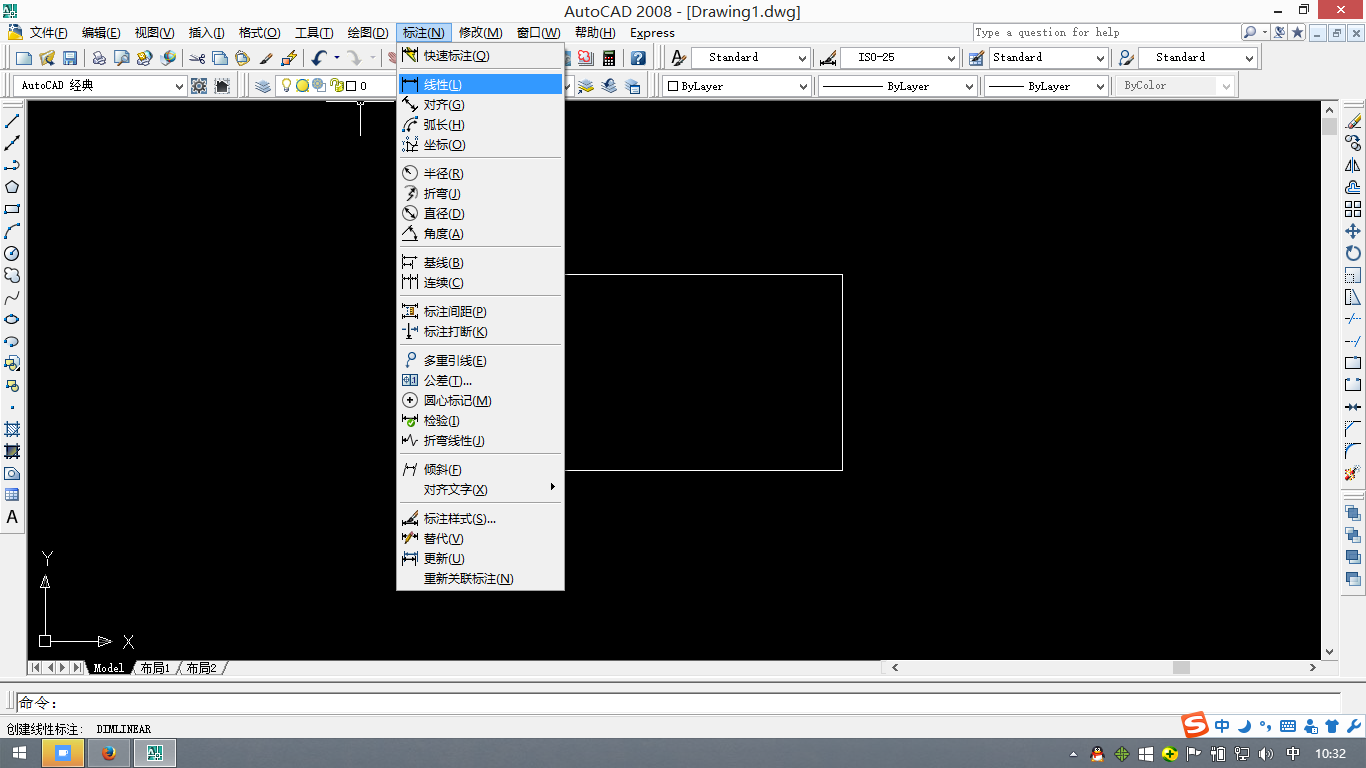Viewport: 1366px width, 768px height.
Task: Switch to the 布局1 layout tab
Action: 155,668
